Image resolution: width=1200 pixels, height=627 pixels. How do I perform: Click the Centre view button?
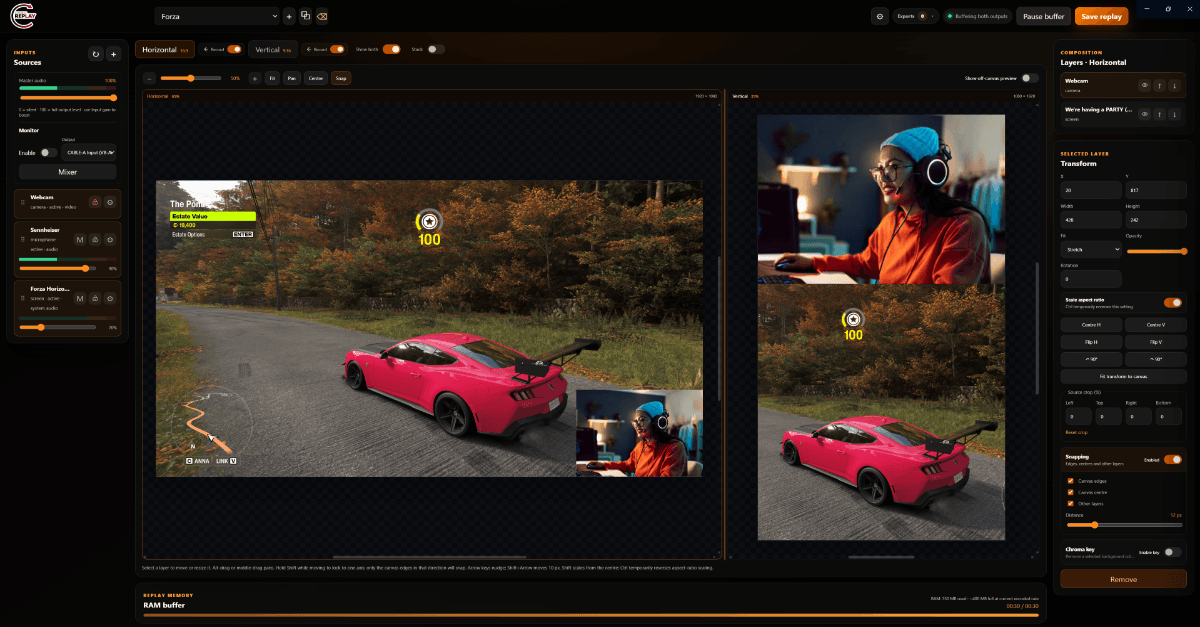pyautogui.click(x=316, y=77)
